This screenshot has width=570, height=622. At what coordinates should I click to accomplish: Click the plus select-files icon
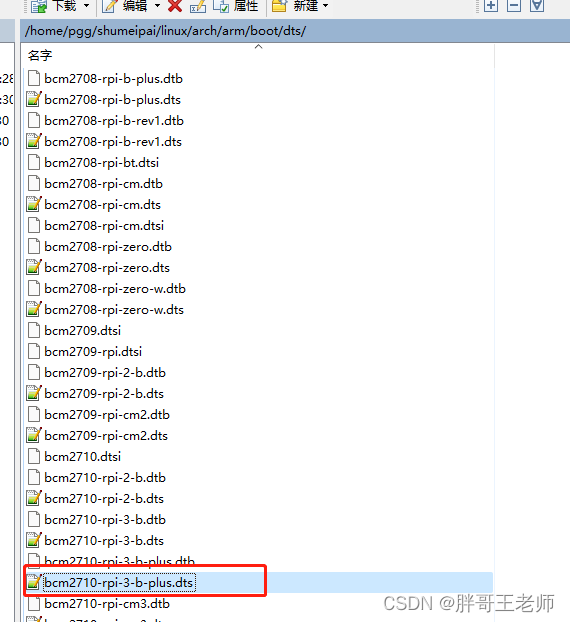[491, 6]
